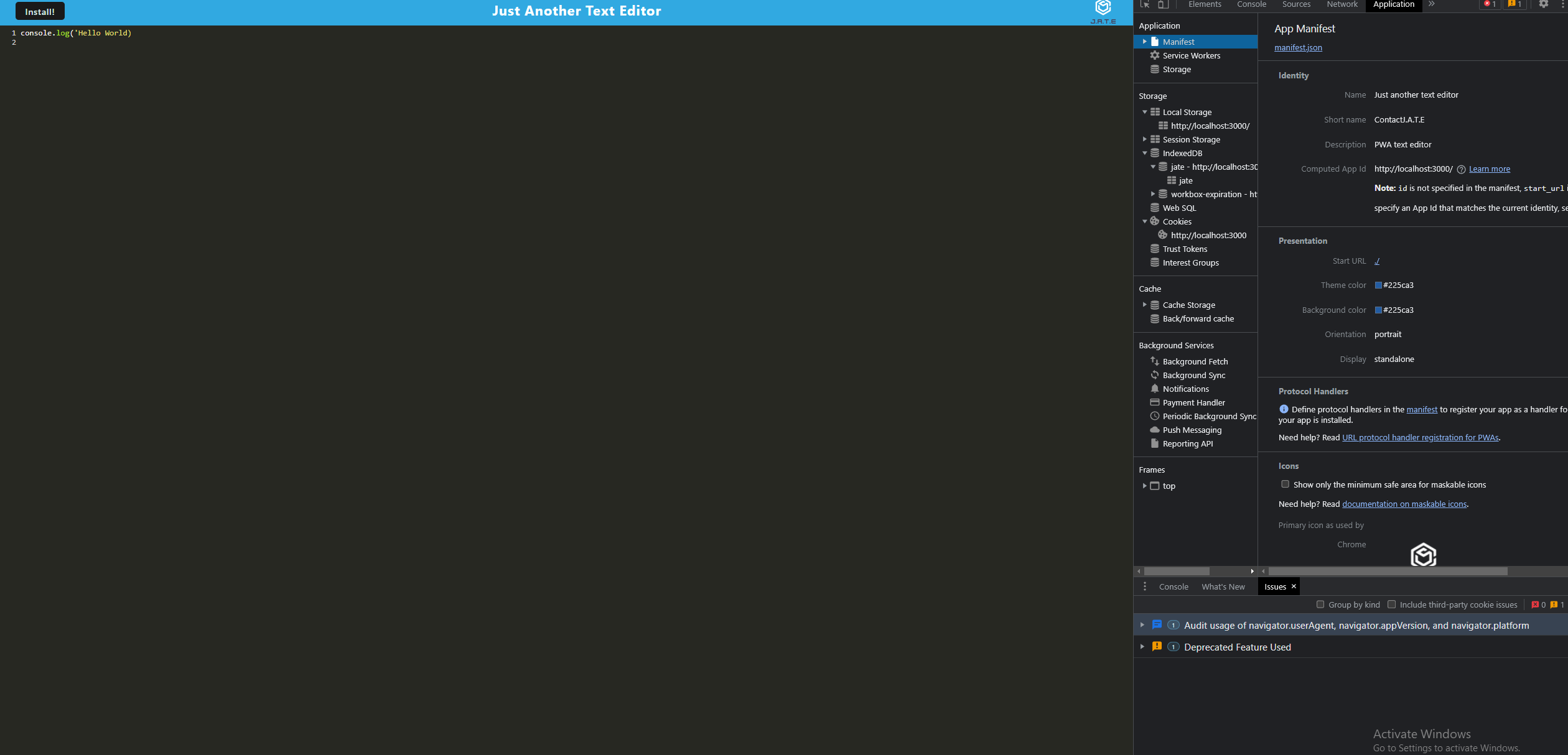Open the Console drawer tab
Screen dimensions: 1568x755
click(x=1174, y=586)
